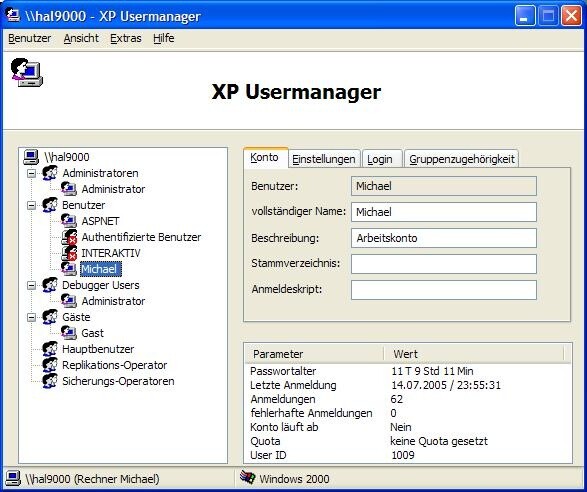Select INTERAKTIV label in the tree
Image resolution: width=587 pixels, height=492 pixels.
click(x=111, y=253)
